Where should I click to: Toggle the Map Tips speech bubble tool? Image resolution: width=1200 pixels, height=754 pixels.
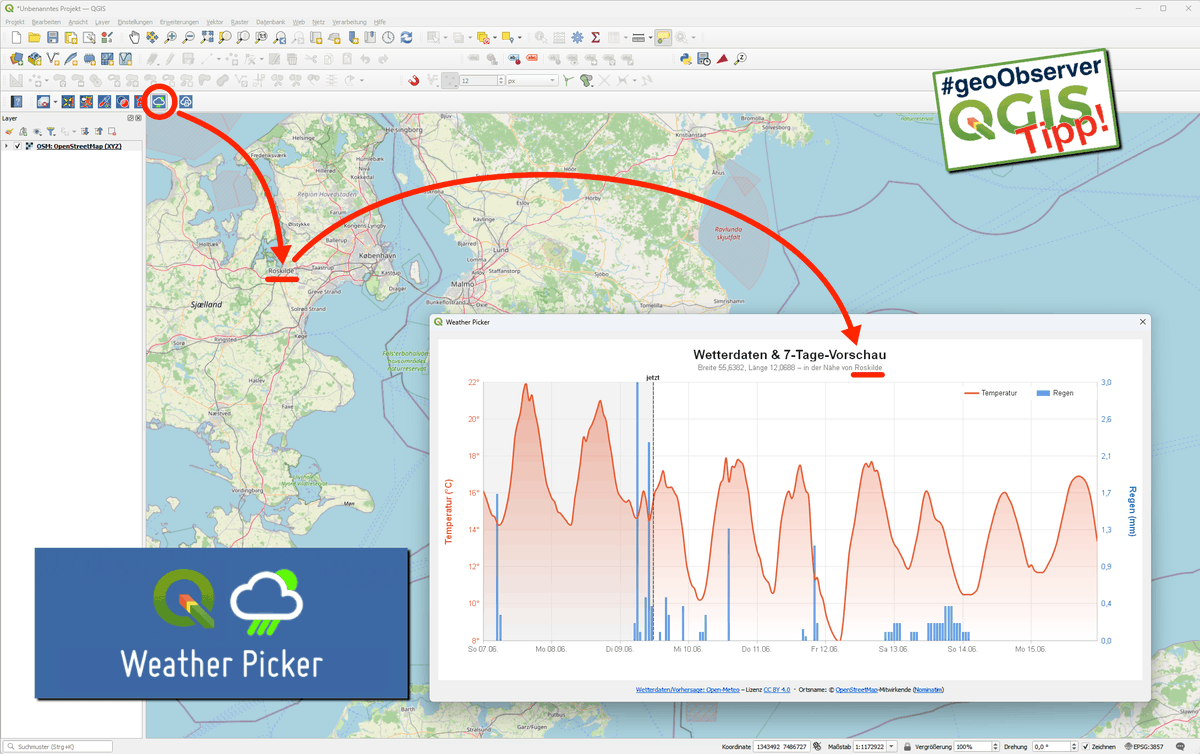coord(662,37)
